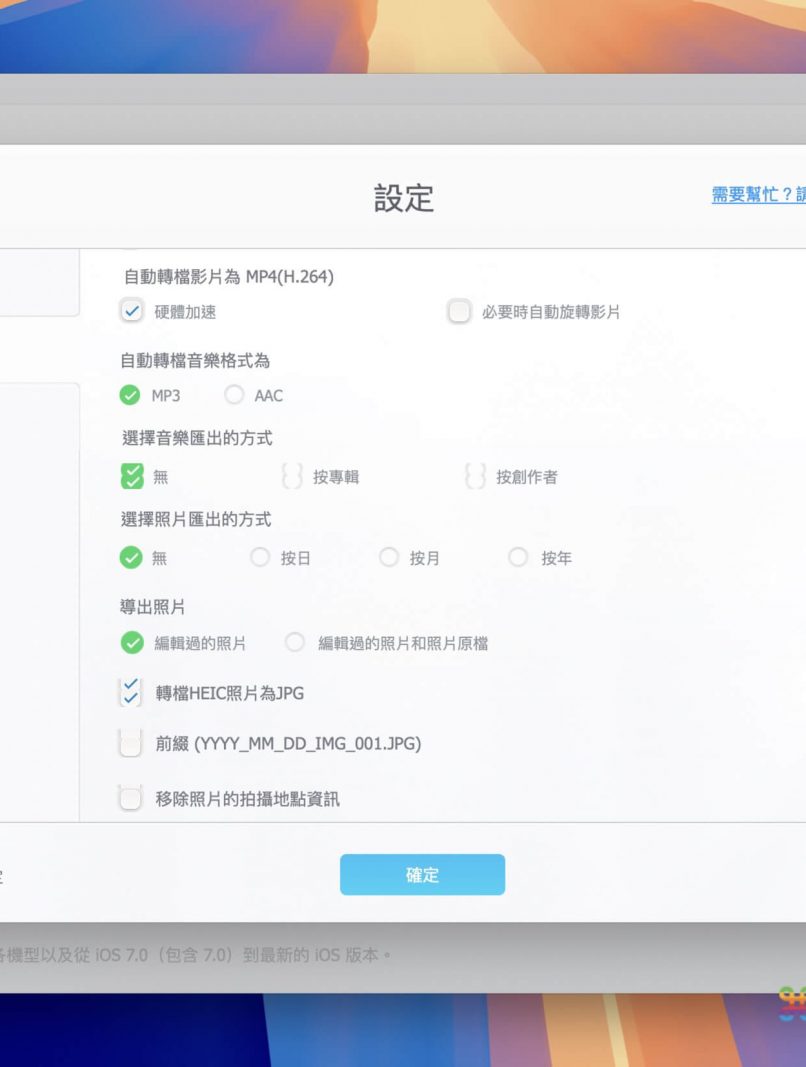Select 無 under music export method
This screenshot has height=1067, width=806.
[x=131, y=477]
